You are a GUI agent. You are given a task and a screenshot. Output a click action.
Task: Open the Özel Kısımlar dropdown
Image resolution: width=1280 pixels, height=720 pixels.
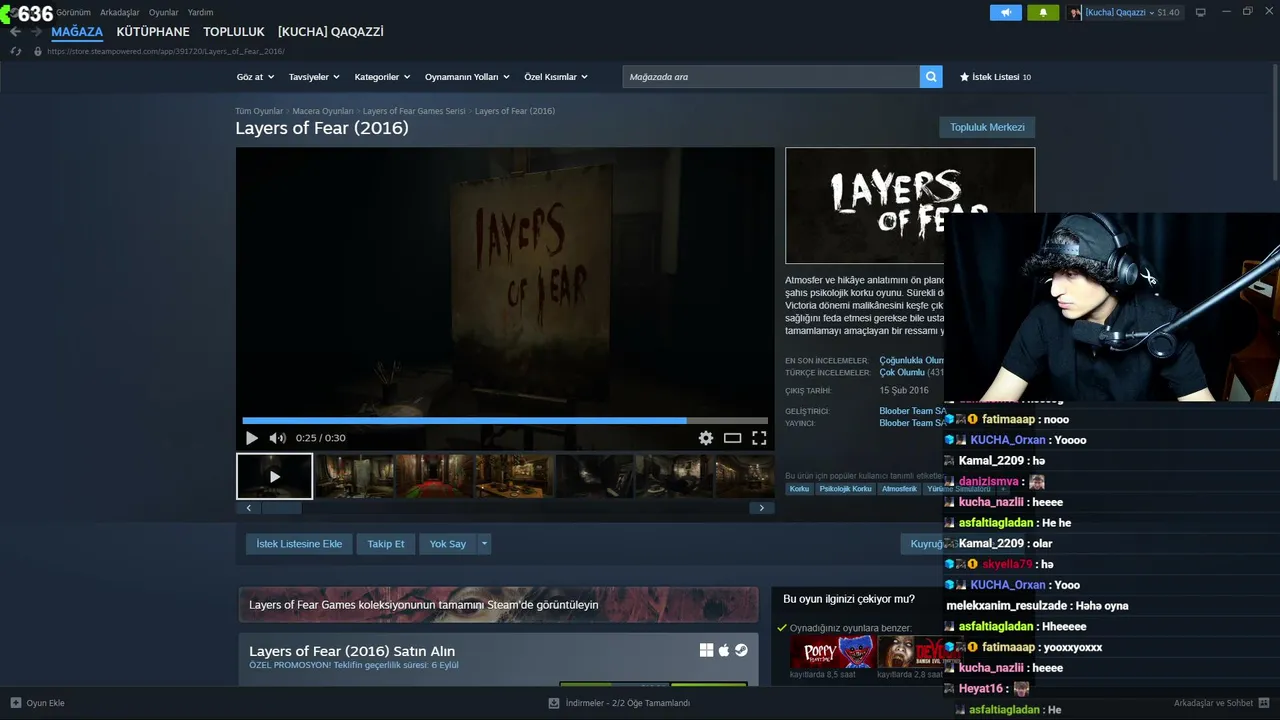(x=556, y=77)
